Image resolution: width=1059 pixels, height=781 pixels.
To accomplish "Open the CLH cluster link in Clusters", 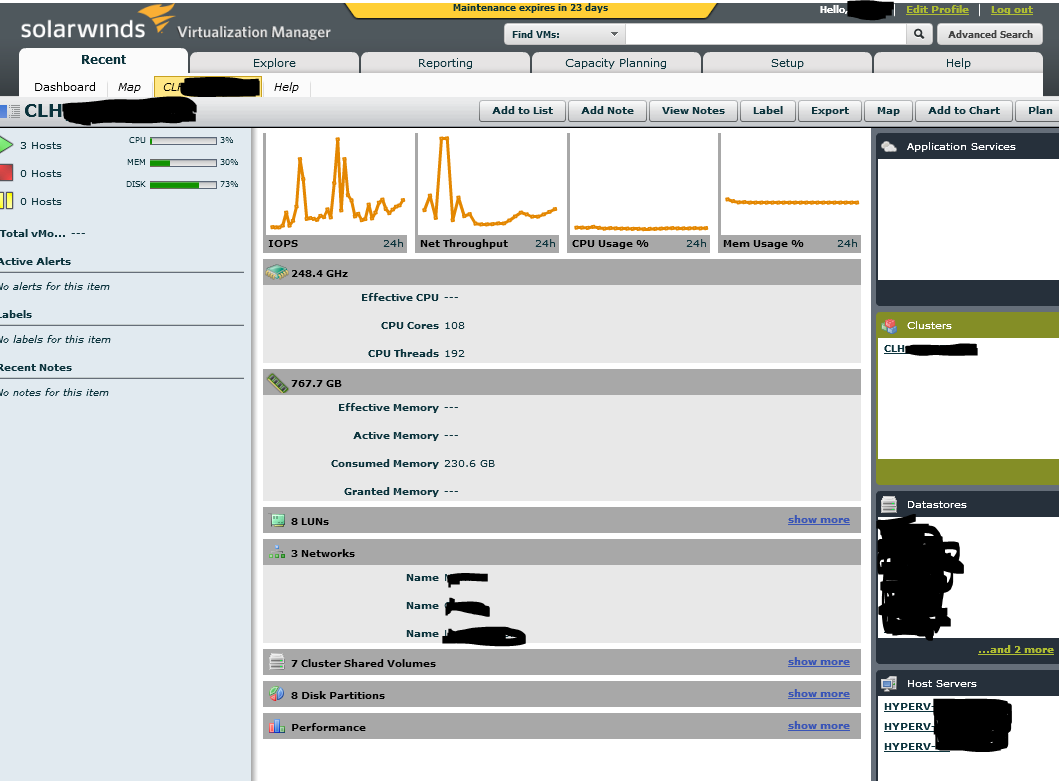I will [930, 349].
